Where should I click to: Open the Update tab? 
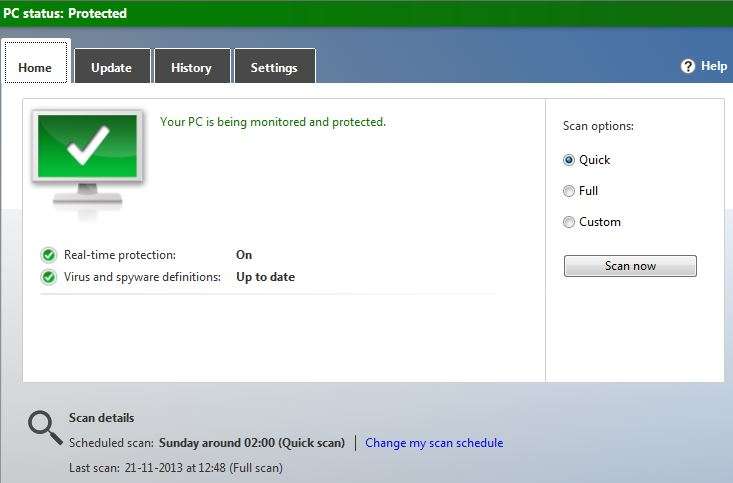112,66
